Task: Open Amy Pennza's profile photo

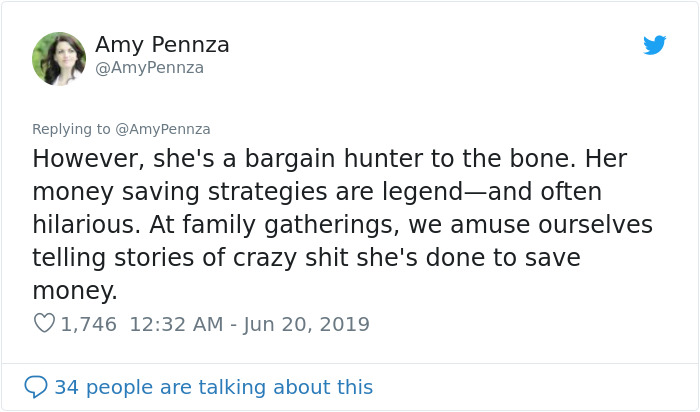Action: (58, 58)
